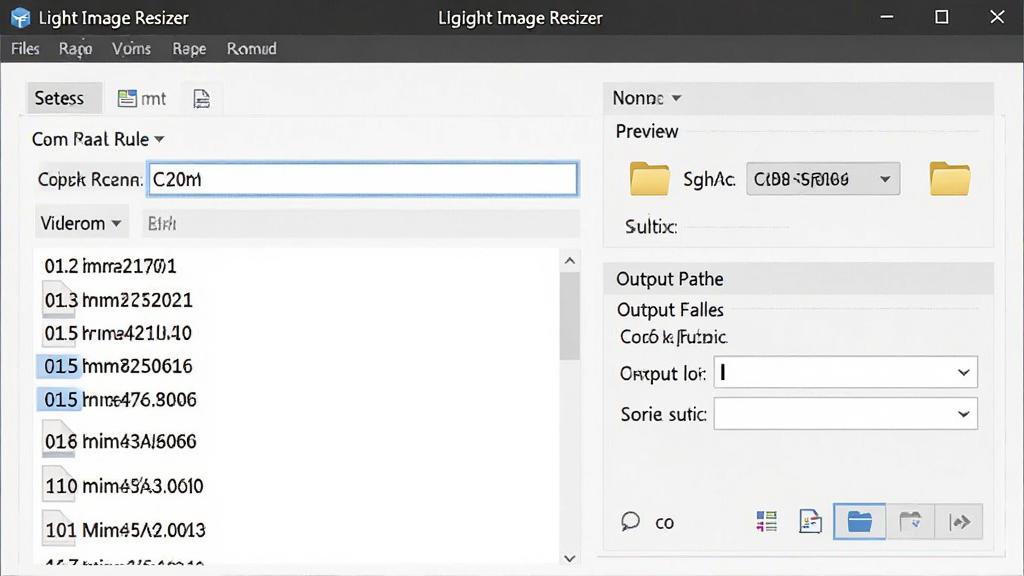Minimize the Light Image Resizer window
Screen dimensions: 1024x576
(x=887, y=18)
